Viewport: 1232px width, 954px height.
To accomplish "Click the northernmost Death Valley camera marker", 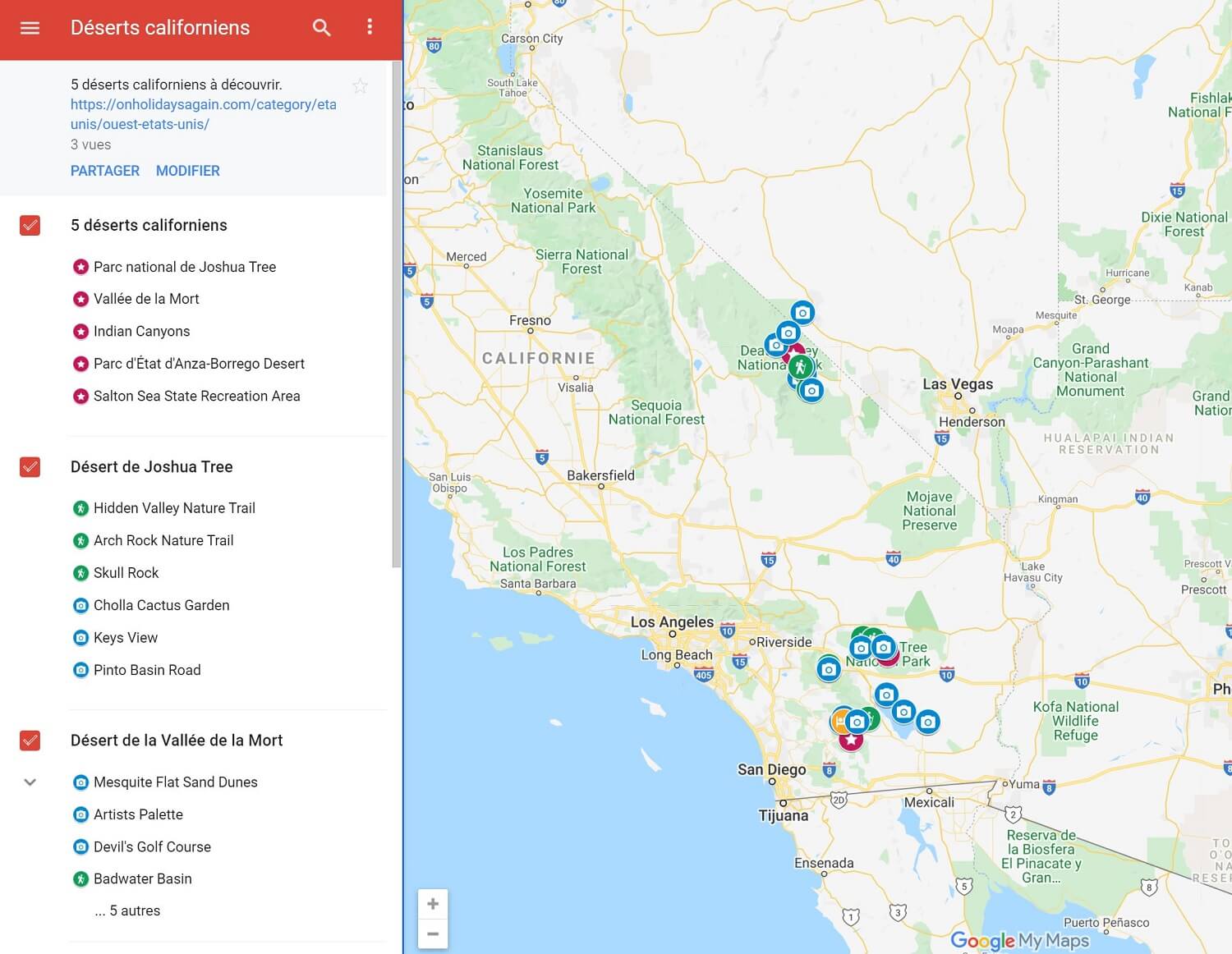I will click(x=802, y=313).
